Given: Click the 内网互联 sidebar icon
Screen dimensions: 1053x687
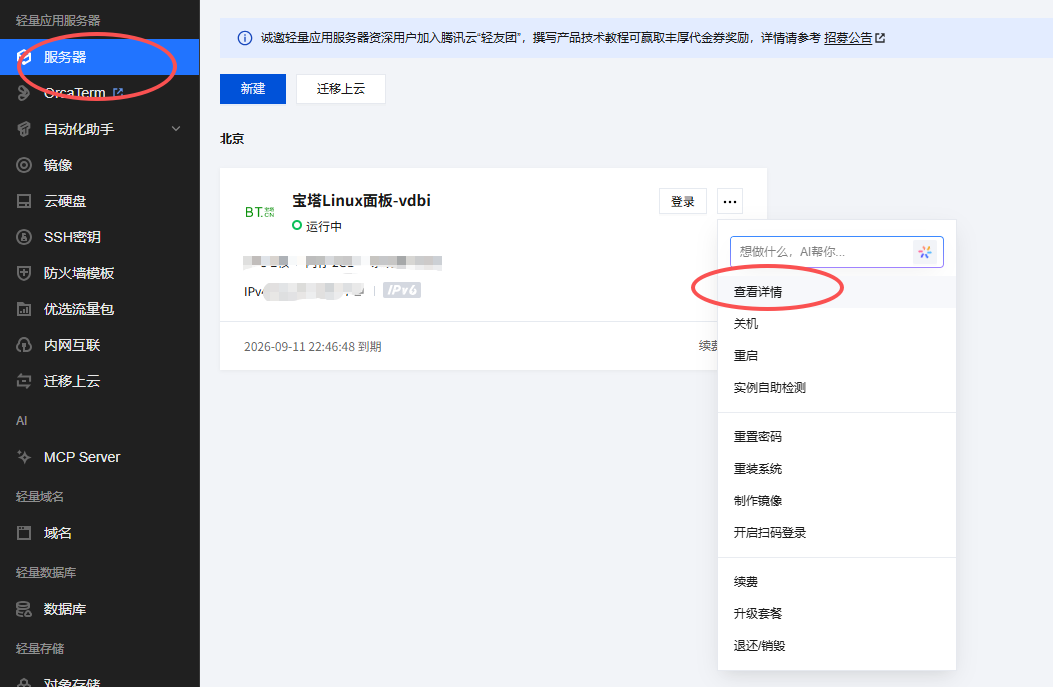Looking at the screenshot, I should point(24,345).
